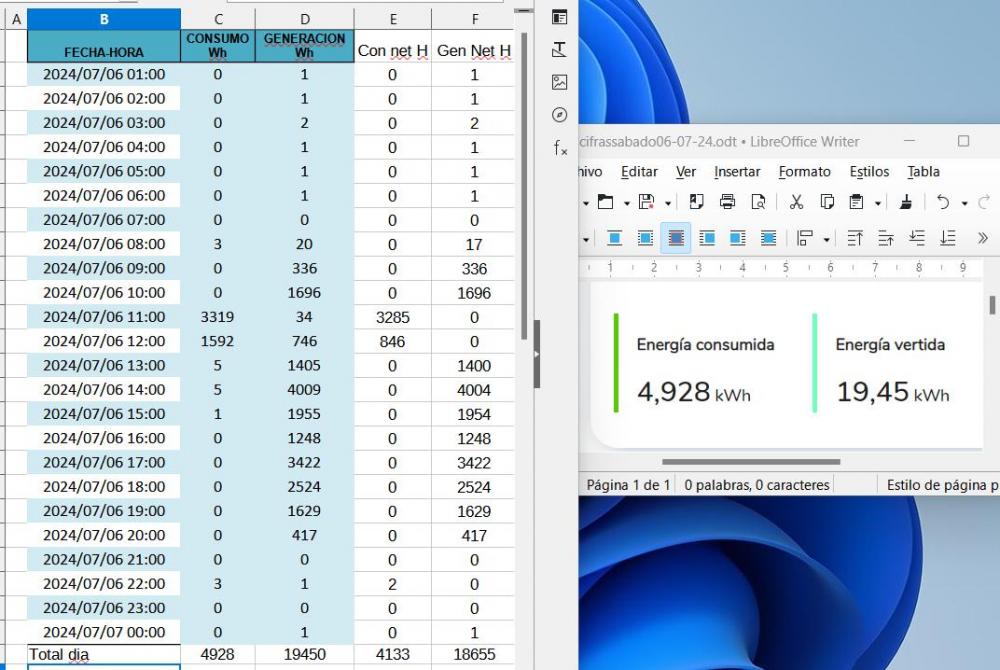Viewport: 1000px width, 670px height.
Task: Open the Editar menu
Action: [639, 171]
